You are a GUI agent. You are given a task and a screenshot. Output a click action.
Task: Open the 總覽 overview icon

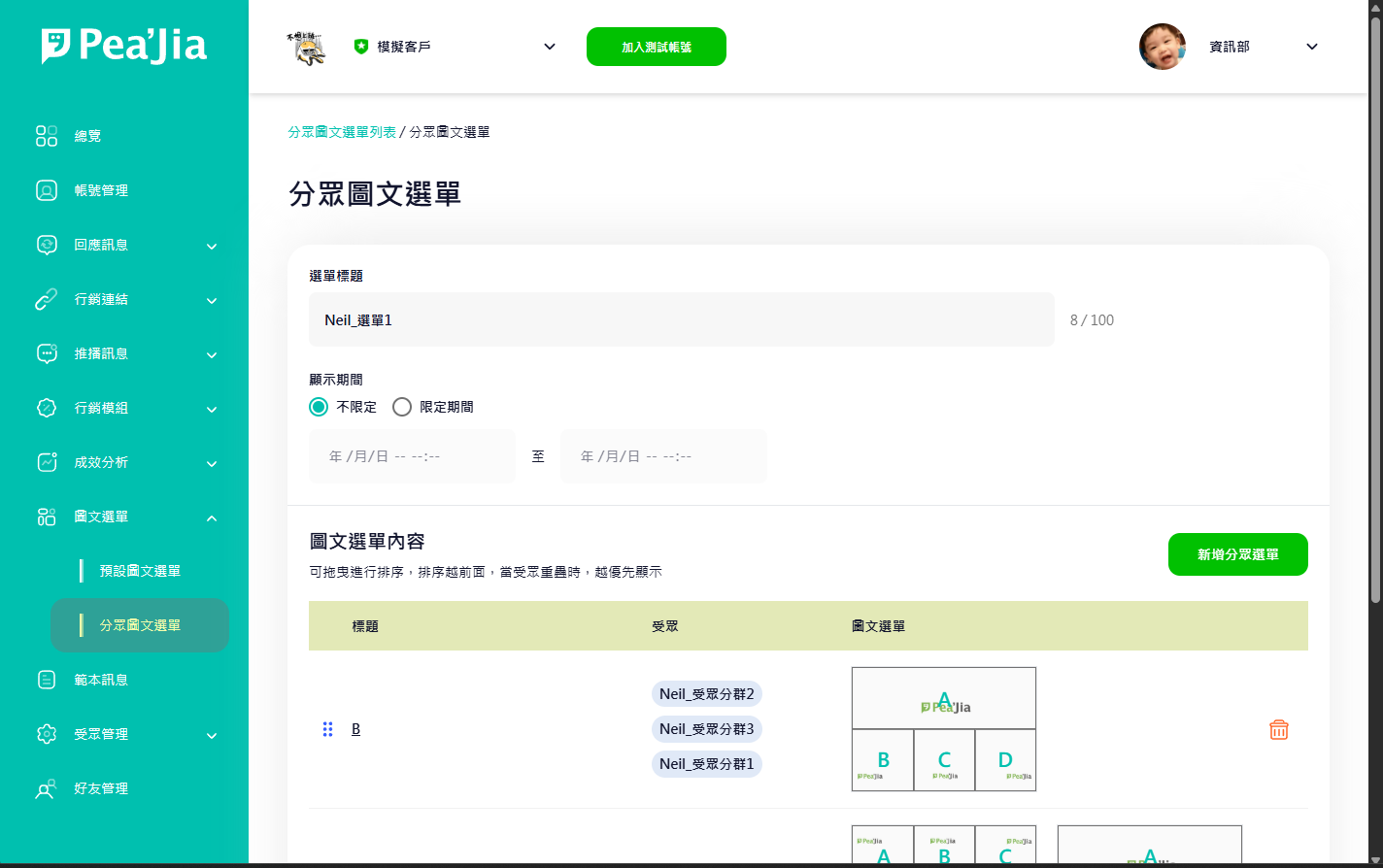47,136
